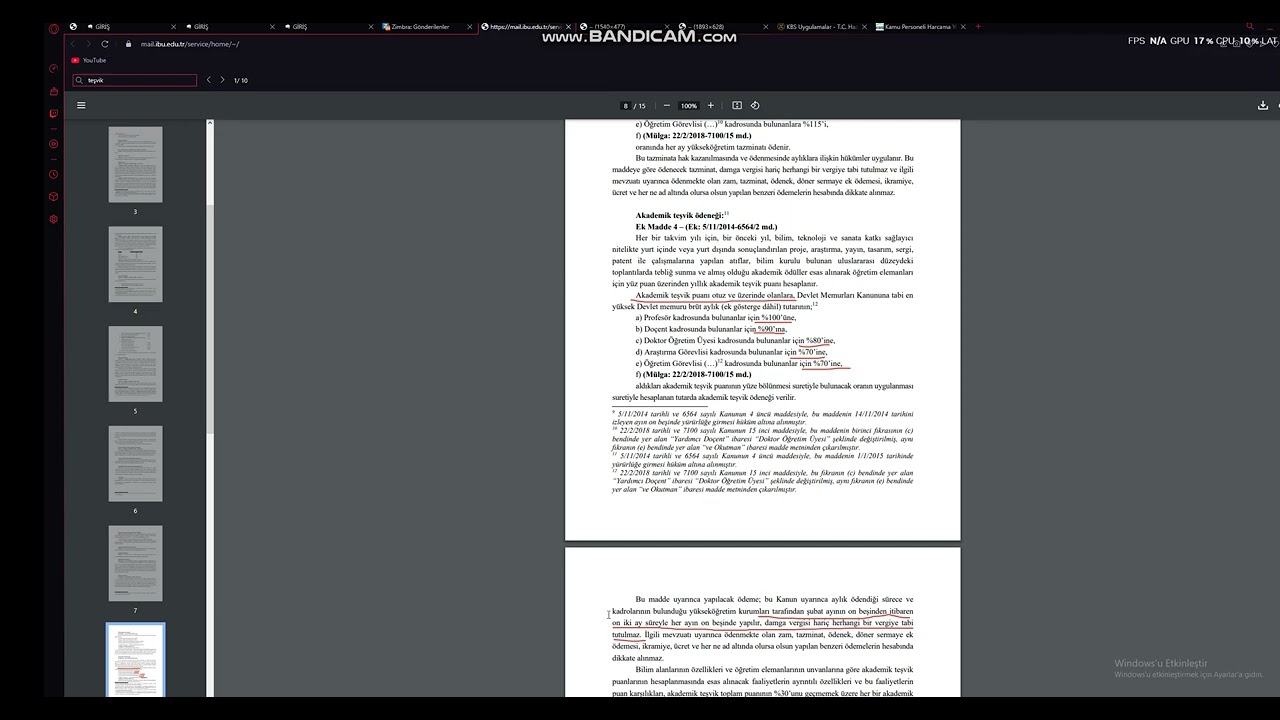1280x720 pixels.
Task: Zoom out of the PDF
Action: [667, 105]
